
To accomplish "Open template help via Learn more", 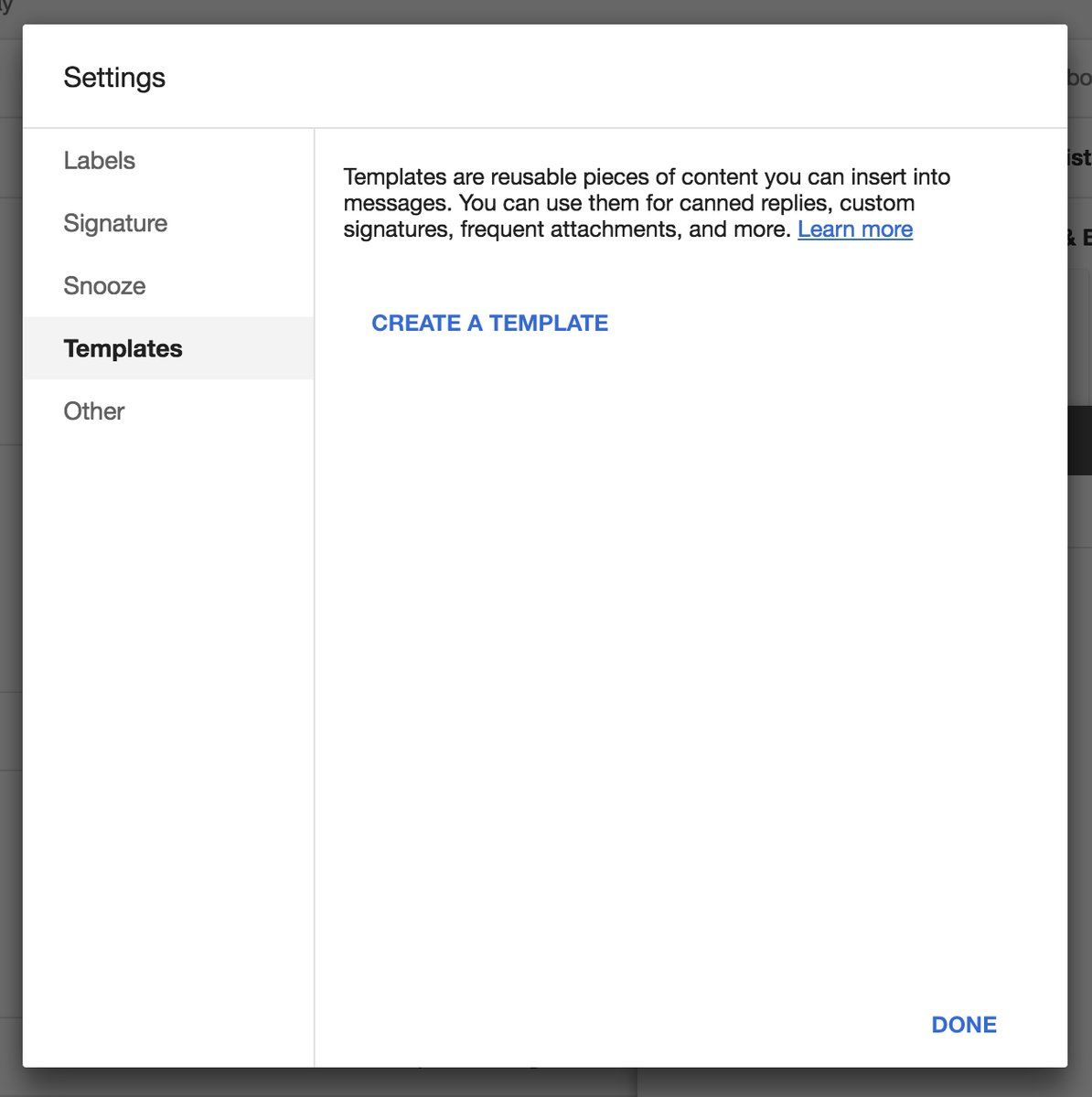I will click(x=854, y=229).
